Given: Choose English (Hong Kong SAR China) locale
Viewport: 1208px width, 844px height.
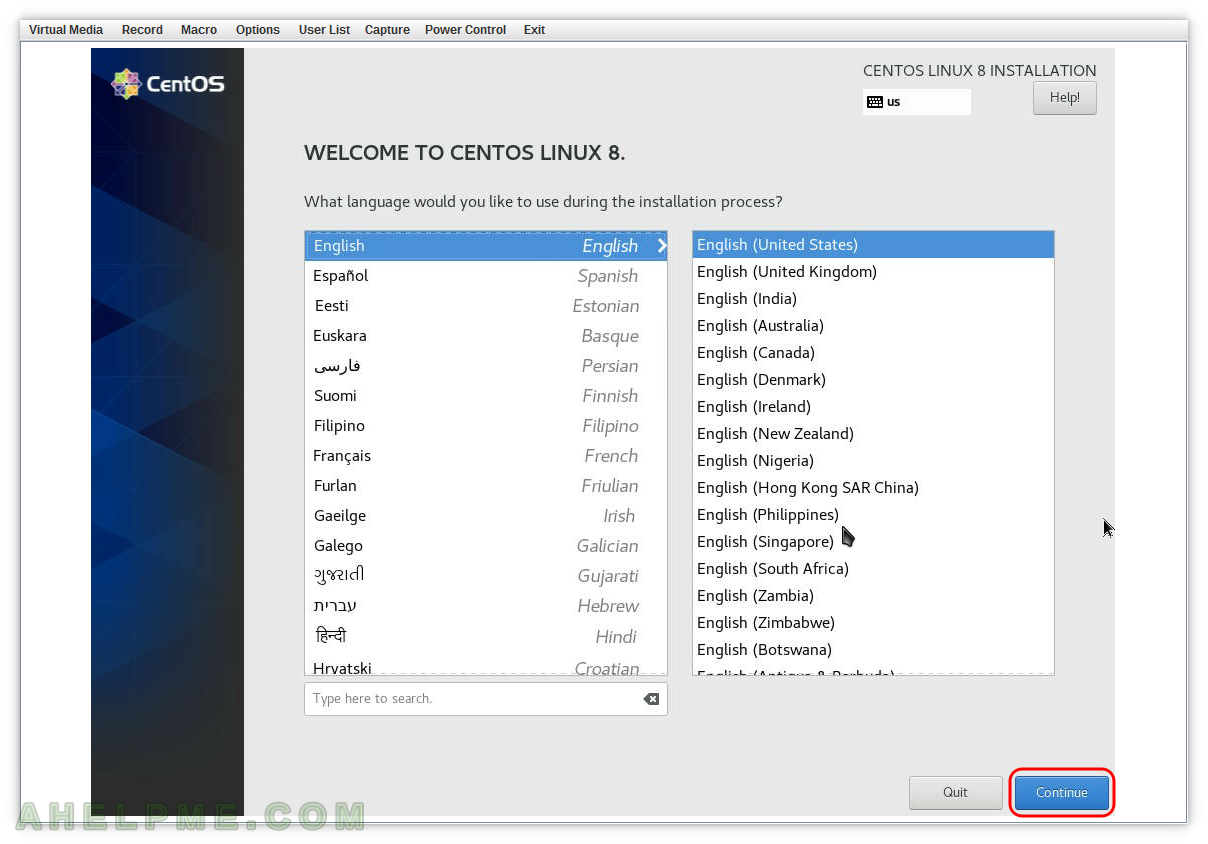Looking at the screenshot, I should tap(873, 488).
